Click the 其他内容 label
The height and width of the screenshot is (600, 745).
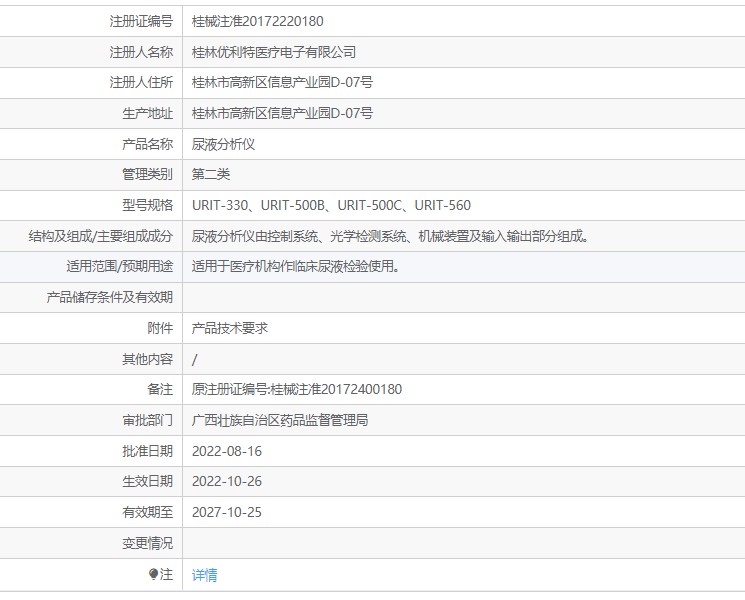tap(148, 359)
